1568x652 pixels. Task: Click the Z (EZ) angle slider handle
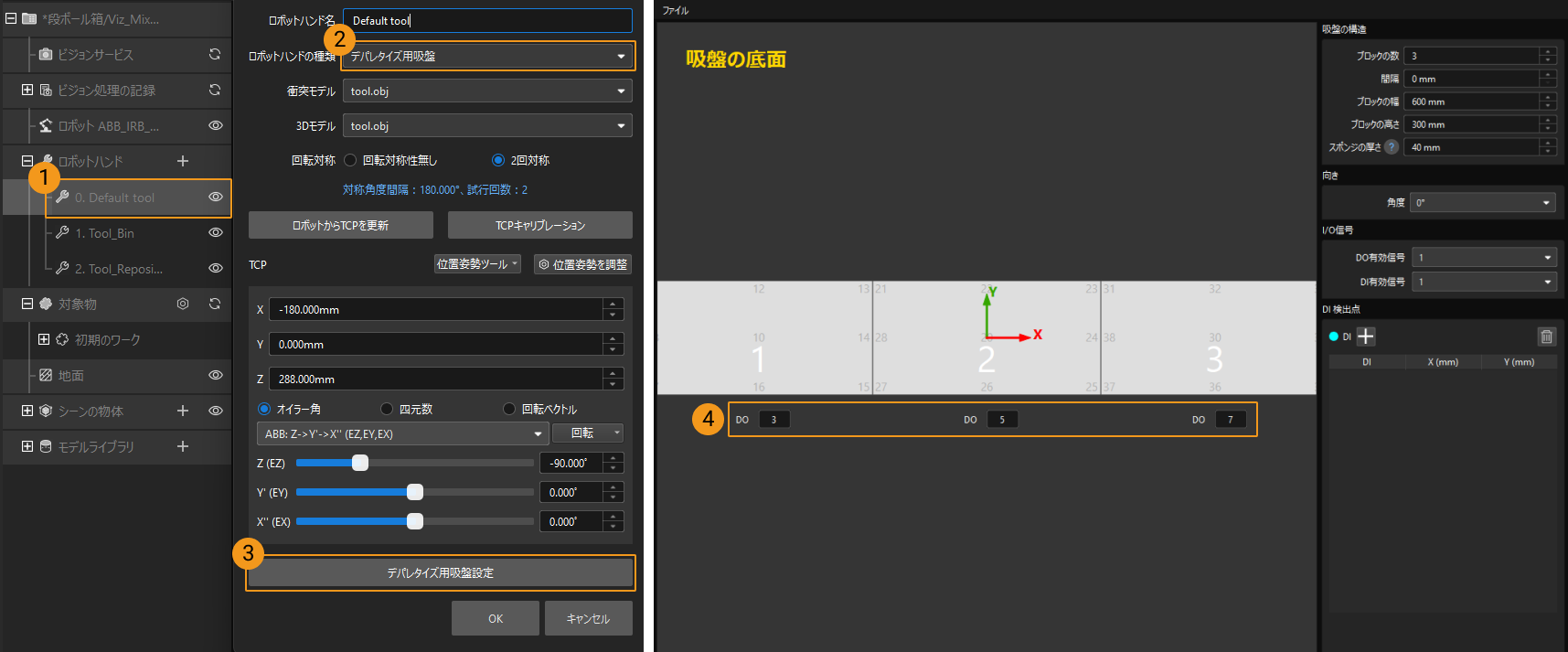[360, 463]
